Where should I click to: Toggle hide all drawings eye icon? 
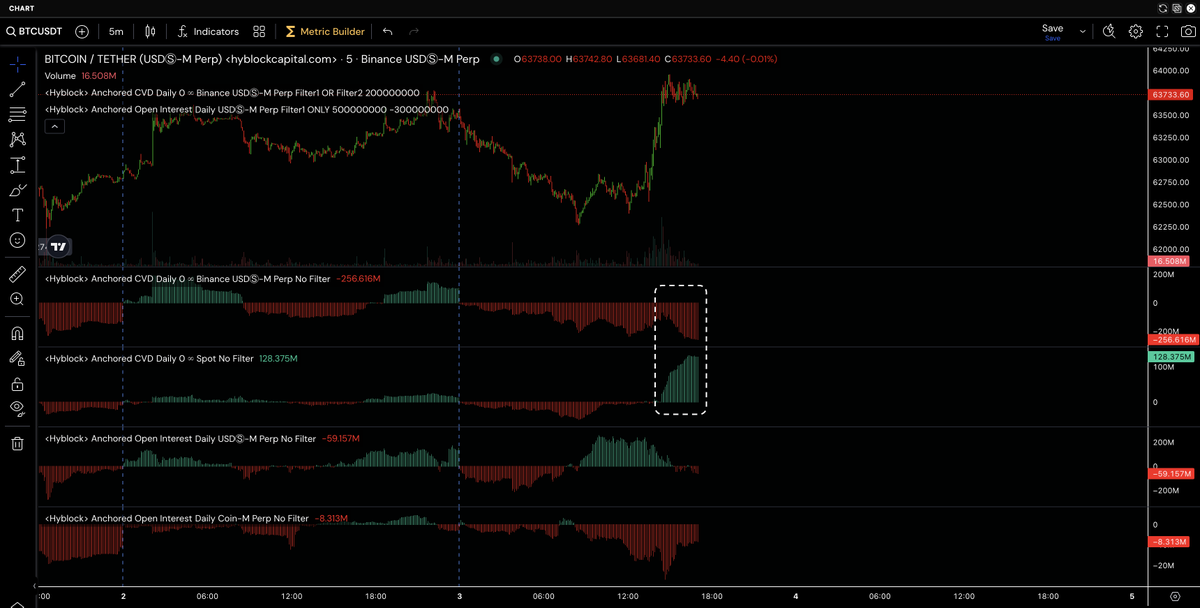pyautogui.click(x=17, y=408)
